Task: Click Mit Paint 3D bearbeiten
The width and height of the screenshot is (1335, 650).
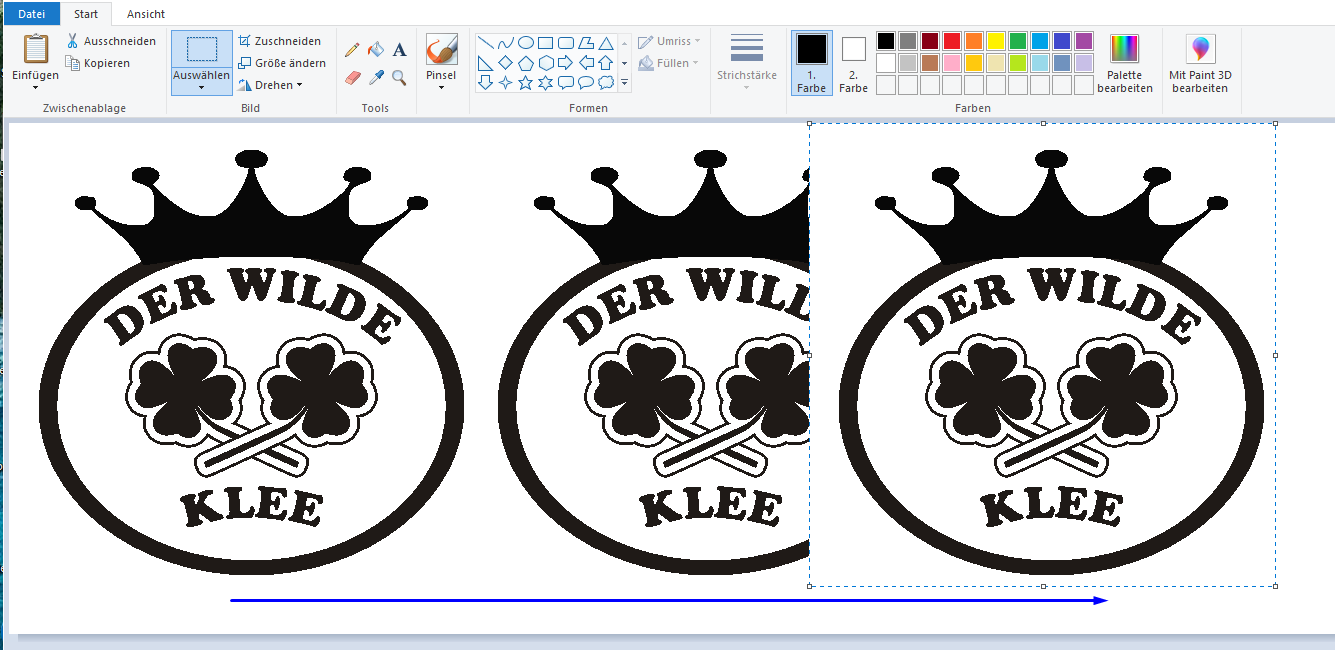Action: click(1200, 64)
